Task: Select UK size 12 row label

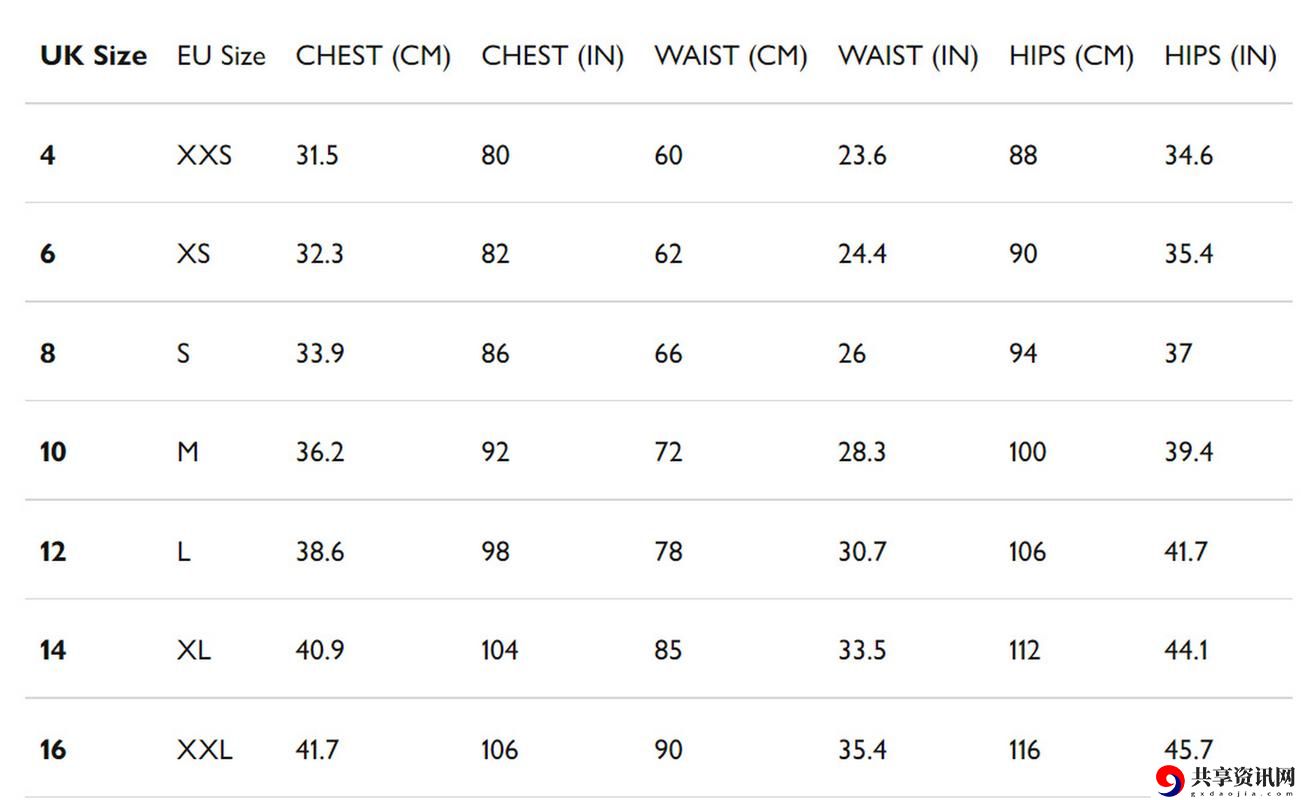Action: [53, 552]
